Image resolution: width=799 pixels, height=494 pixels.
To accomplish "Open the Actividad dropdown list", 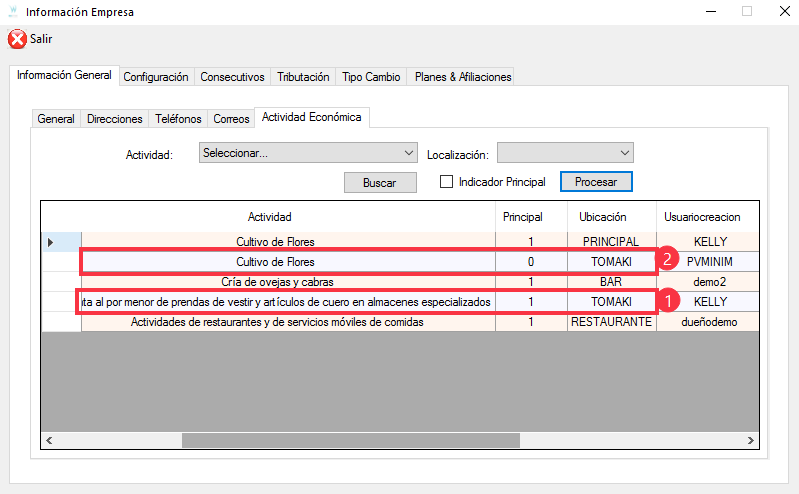I will pos(308,153).
